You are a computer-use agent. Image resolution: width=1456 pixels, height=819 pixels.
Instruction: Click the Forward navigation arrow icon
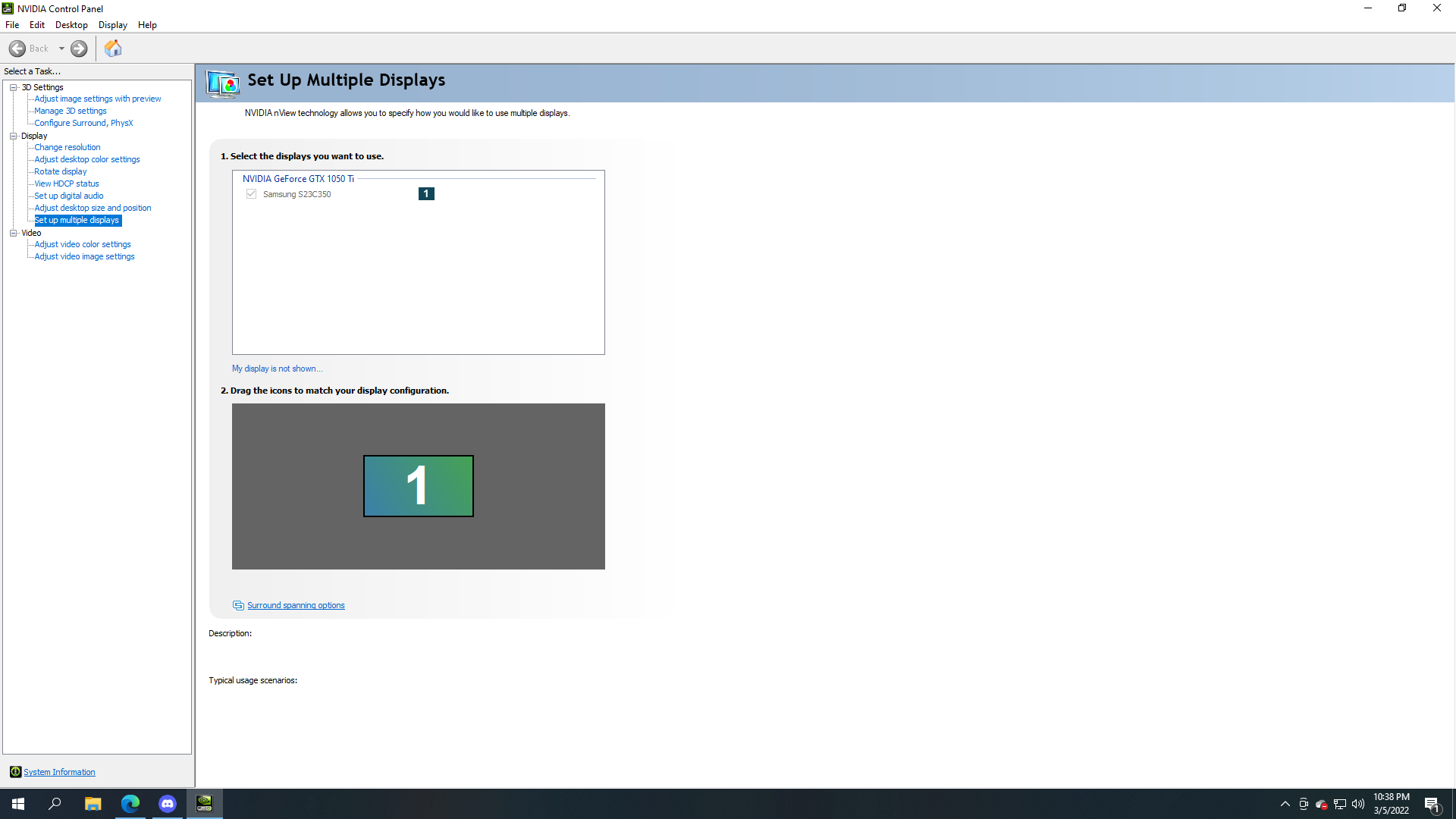coord(79,49)
